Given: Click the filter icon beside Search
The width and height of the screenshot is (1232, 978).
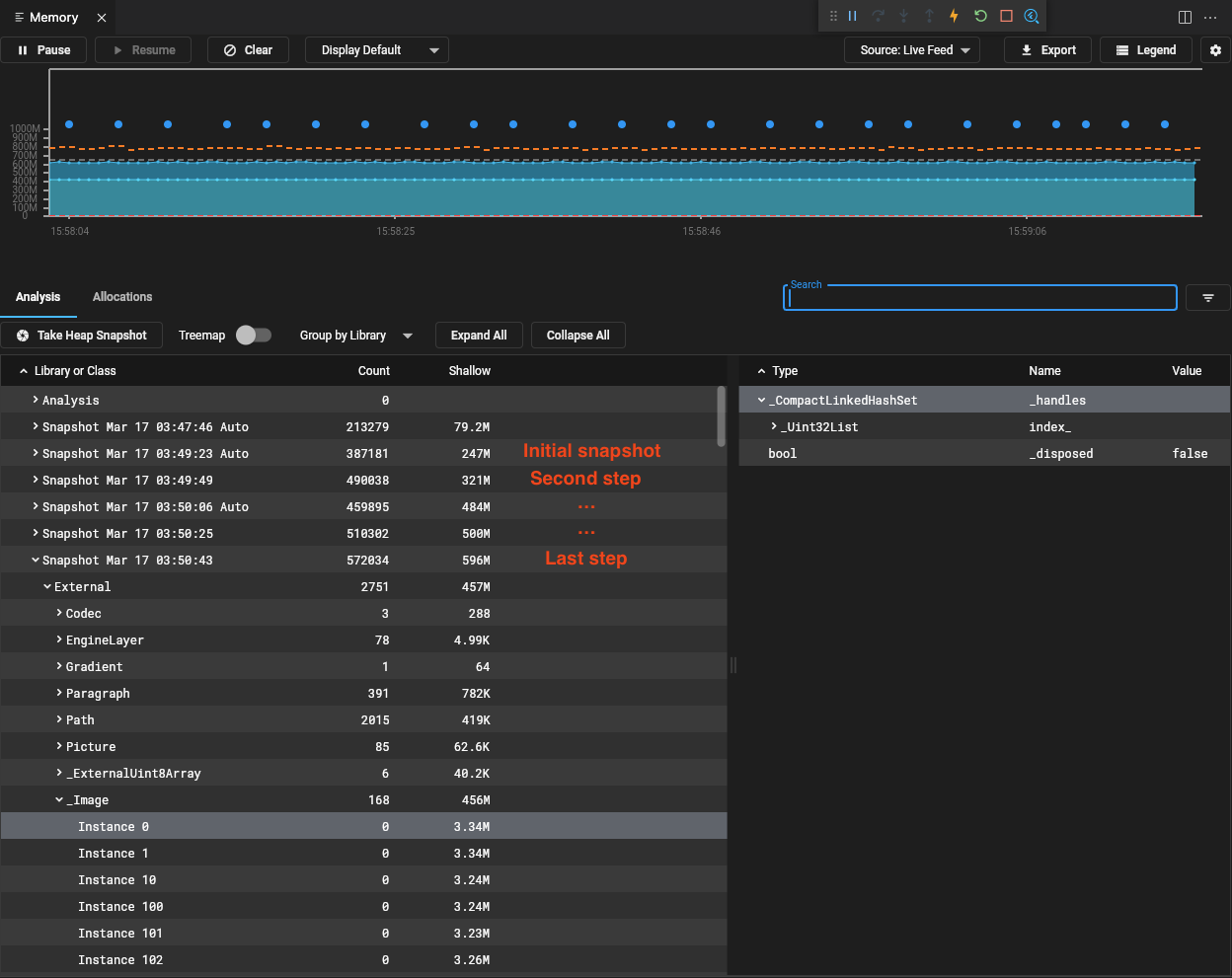Looking at the screenshot, I should pyautogui.click(x=1208, y=298).
